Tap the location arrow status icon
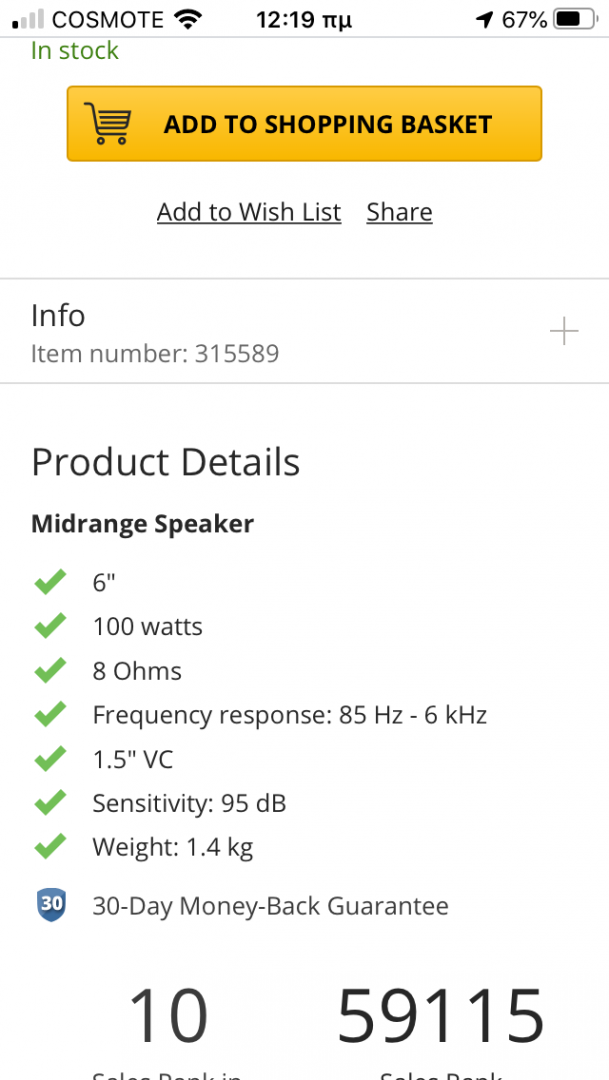The height and width of the screenshot is (1080, 609). click(484, 19)
